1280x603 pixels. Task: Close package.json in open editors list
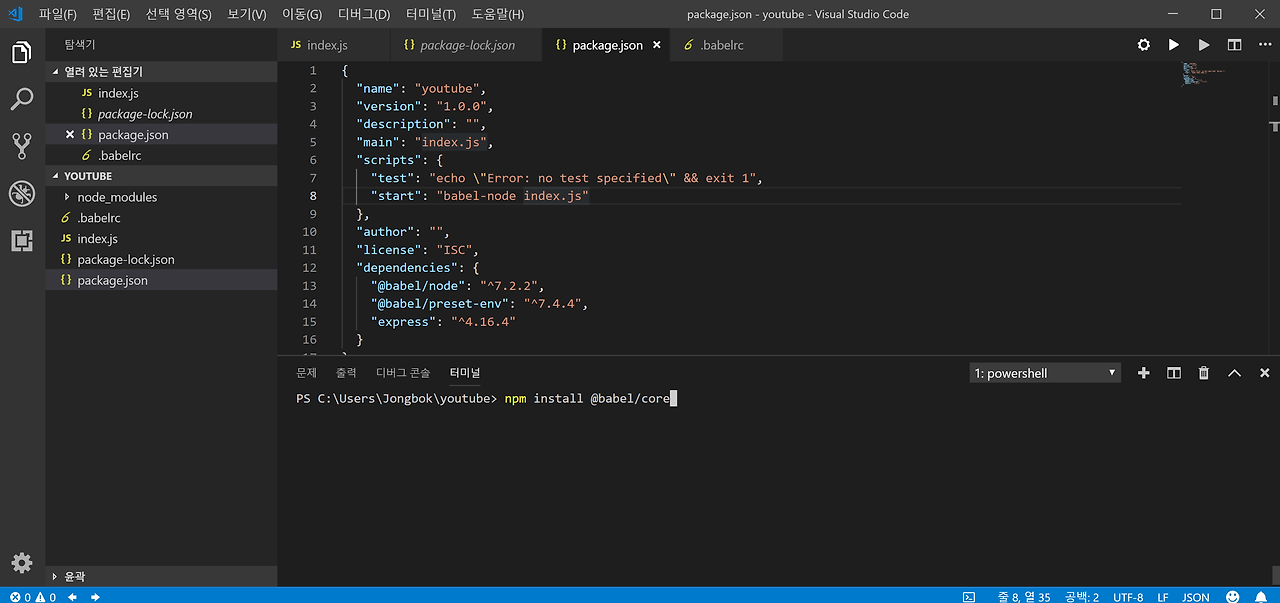pos(70,135)
